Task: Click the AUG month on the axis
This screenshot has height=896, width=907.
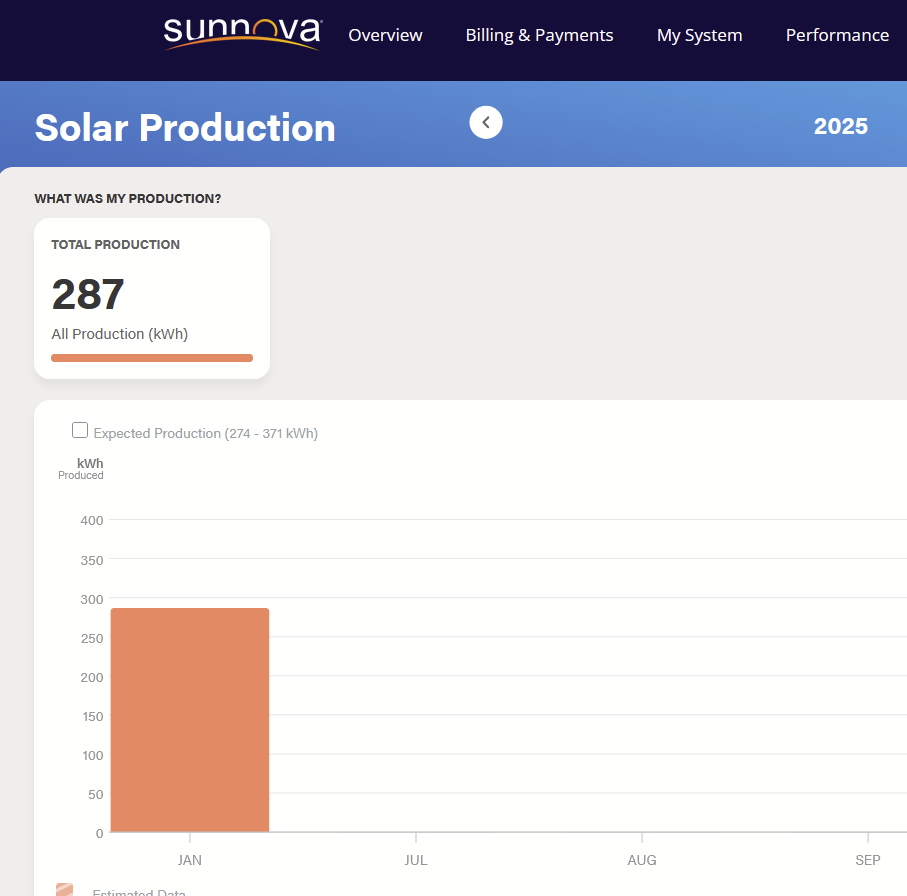Action: (x=642, y=860)
